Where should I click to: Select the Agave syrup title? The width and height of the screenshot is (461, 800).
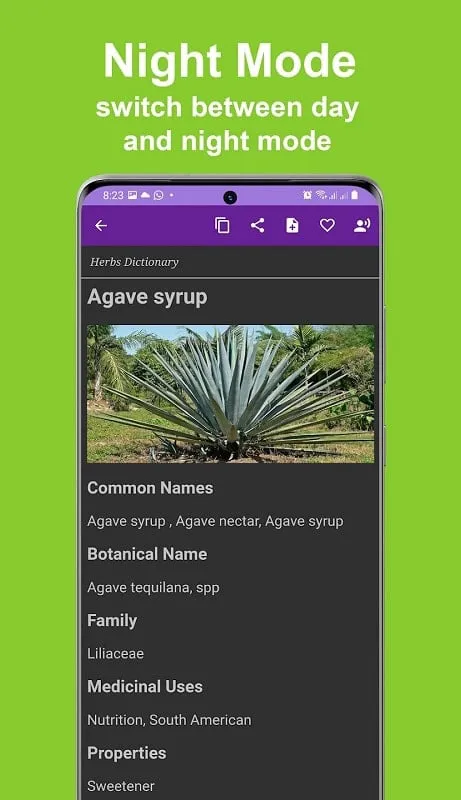(x=147, y=297)
